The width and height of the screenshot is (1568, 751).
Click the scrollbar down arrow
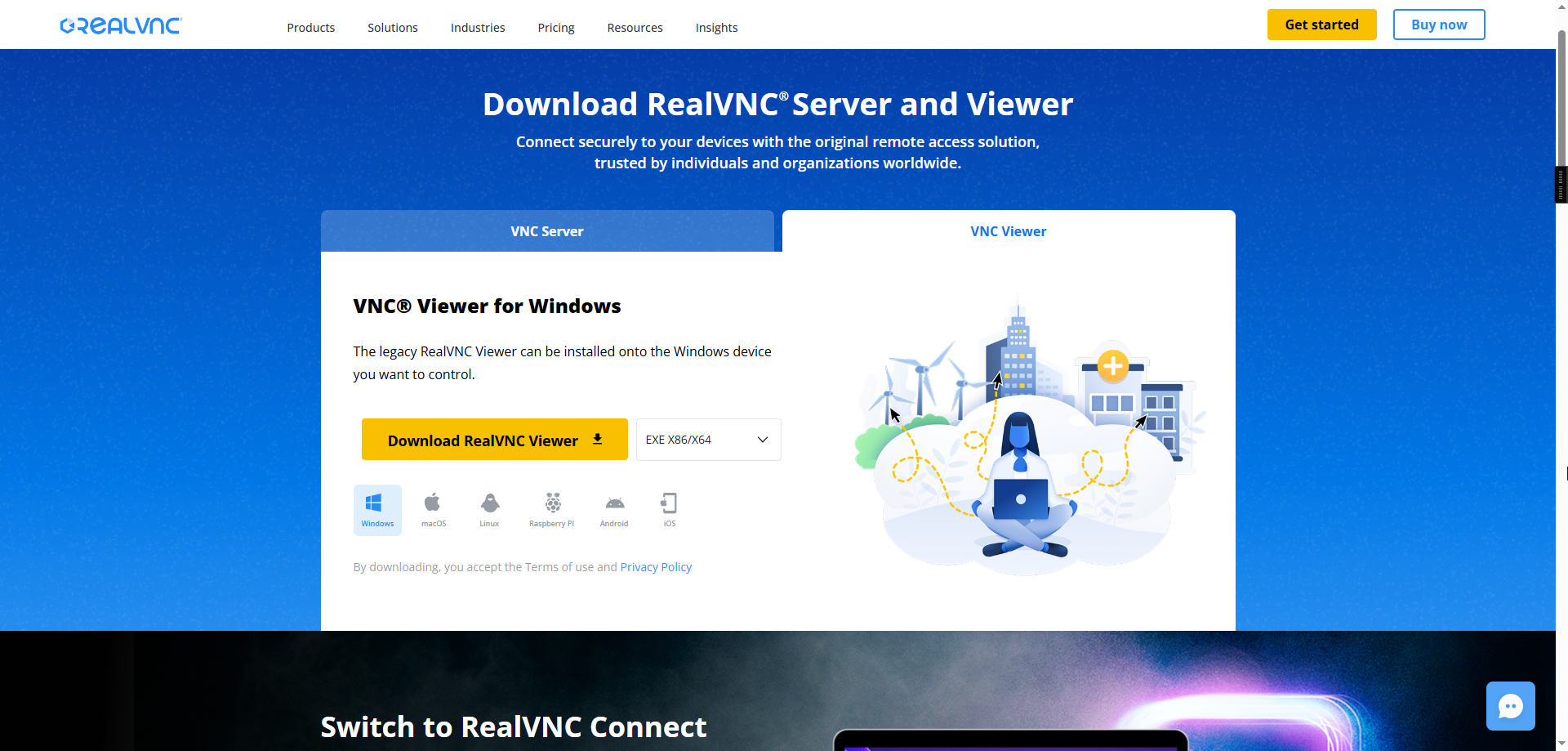(x=1561, y=744)
